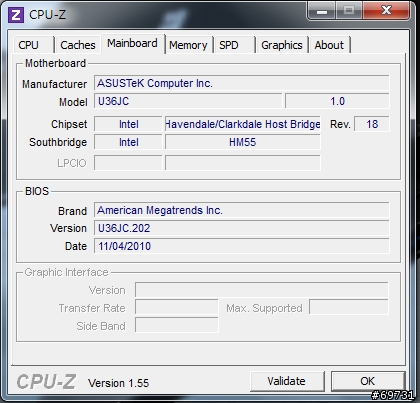Select the Havendale/Clarkdale Host Bridge field
This screenshot has height=403, width=420.
click(x=243, y=124)
